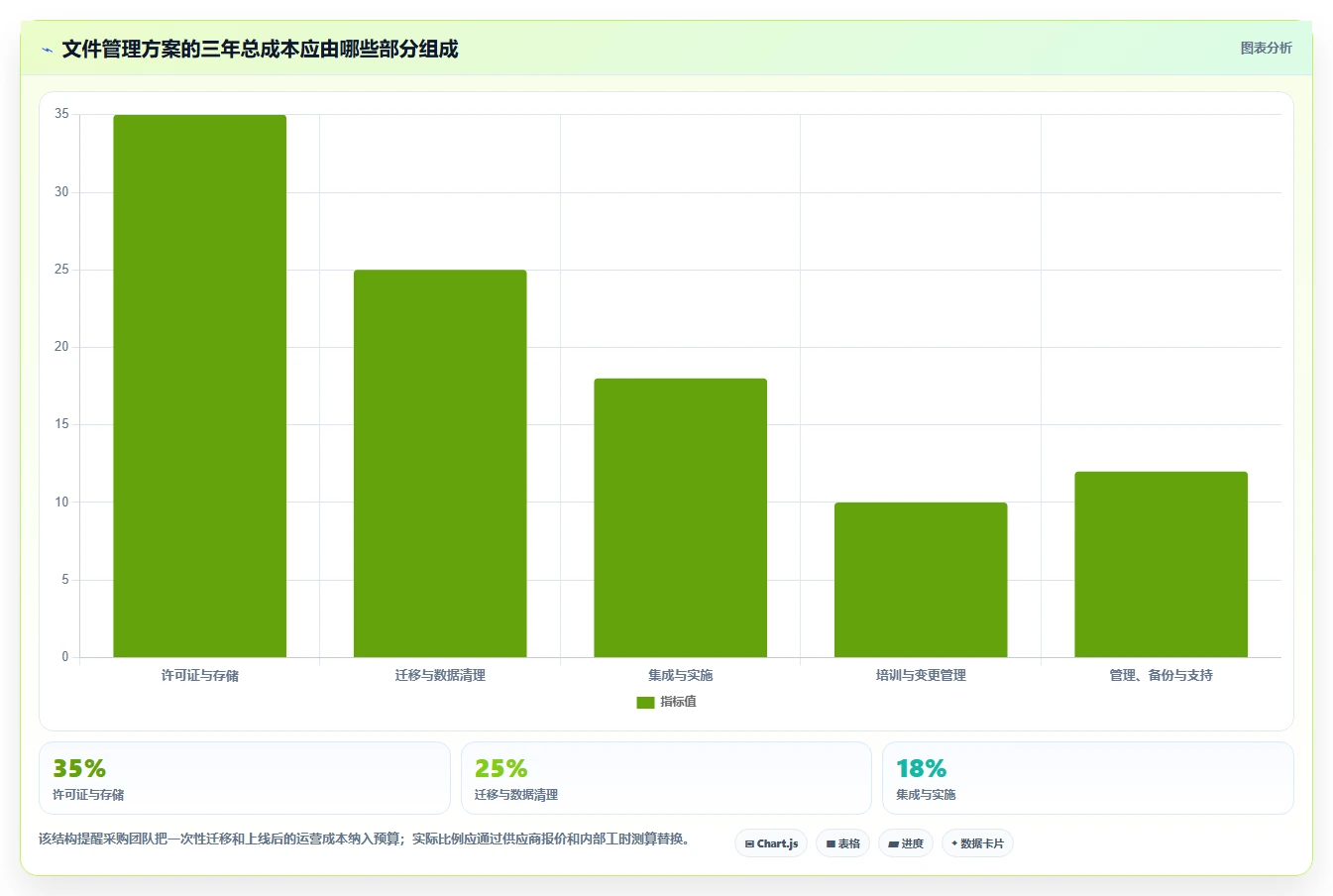
Task: Select the 35% 许可证与存储 data card
Action: pos(244,778)
